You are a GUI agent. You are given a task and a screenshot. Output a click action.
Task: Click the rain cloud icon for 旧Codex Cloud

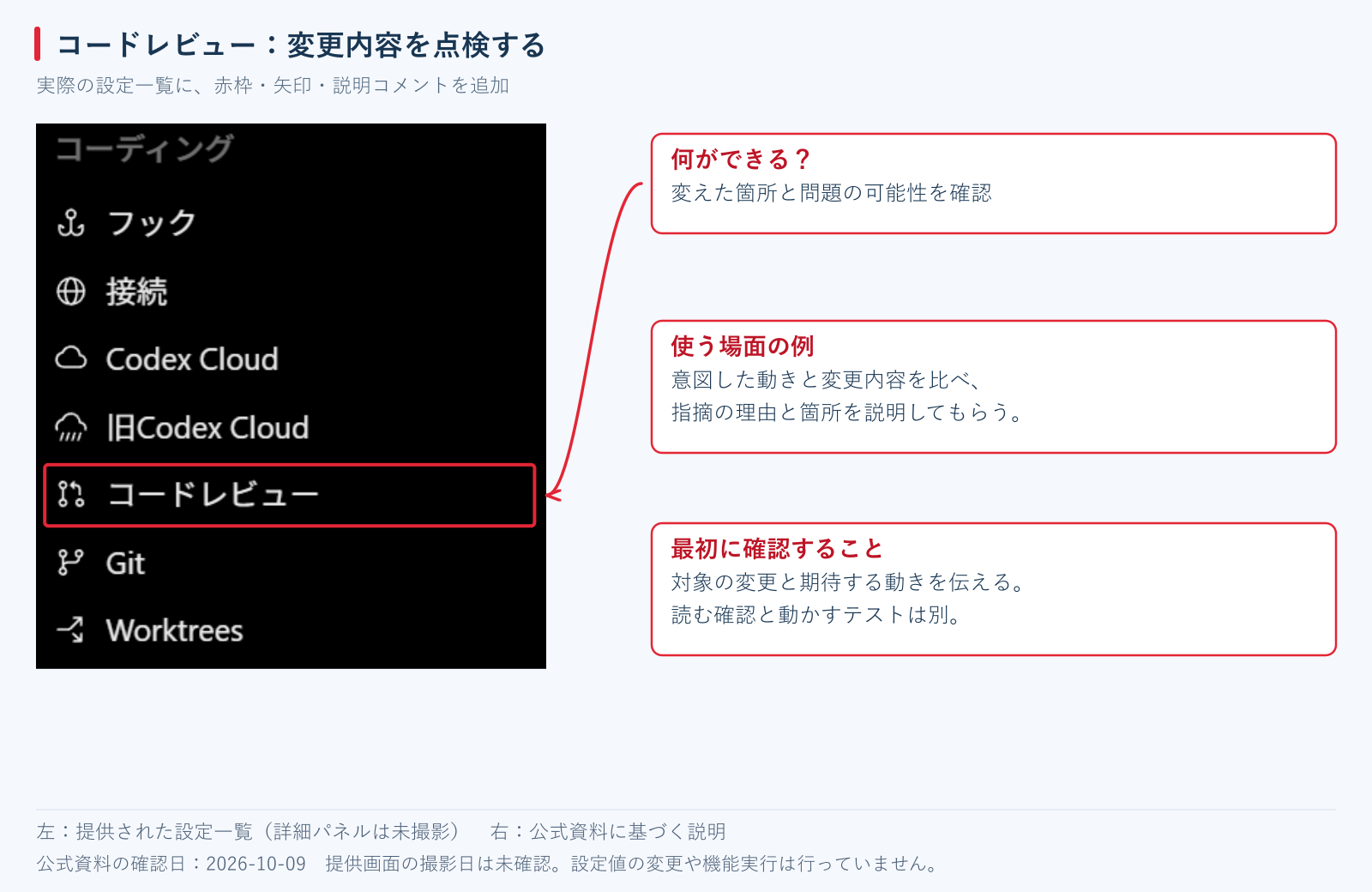pos(71,427)
